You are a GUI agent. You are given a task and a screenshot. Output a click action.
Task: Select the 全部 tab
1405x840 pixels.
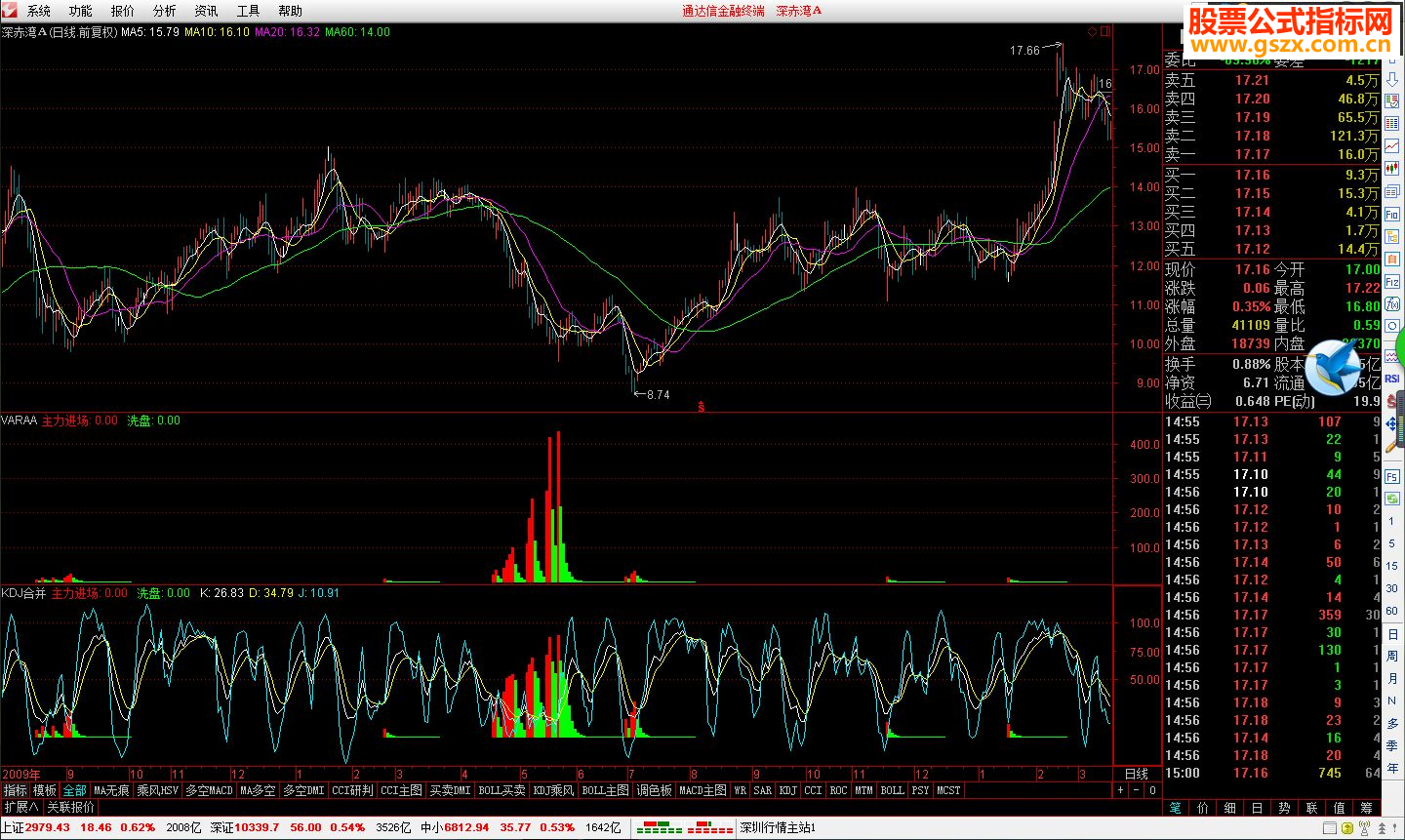(x=74, y=790)
